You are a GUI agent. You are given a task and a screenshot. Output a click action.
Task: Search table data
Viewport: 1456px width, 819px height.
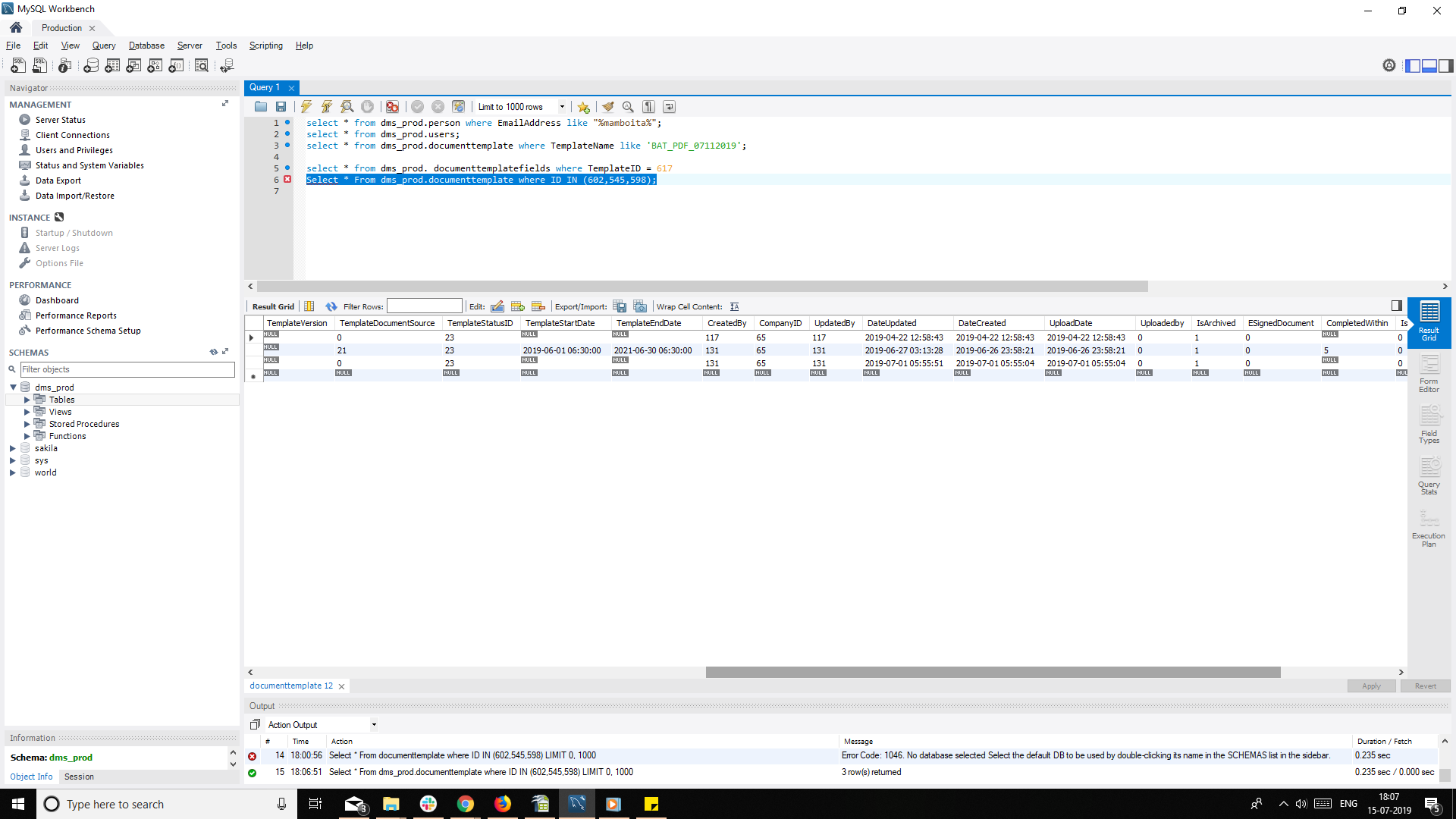point(201,66)
